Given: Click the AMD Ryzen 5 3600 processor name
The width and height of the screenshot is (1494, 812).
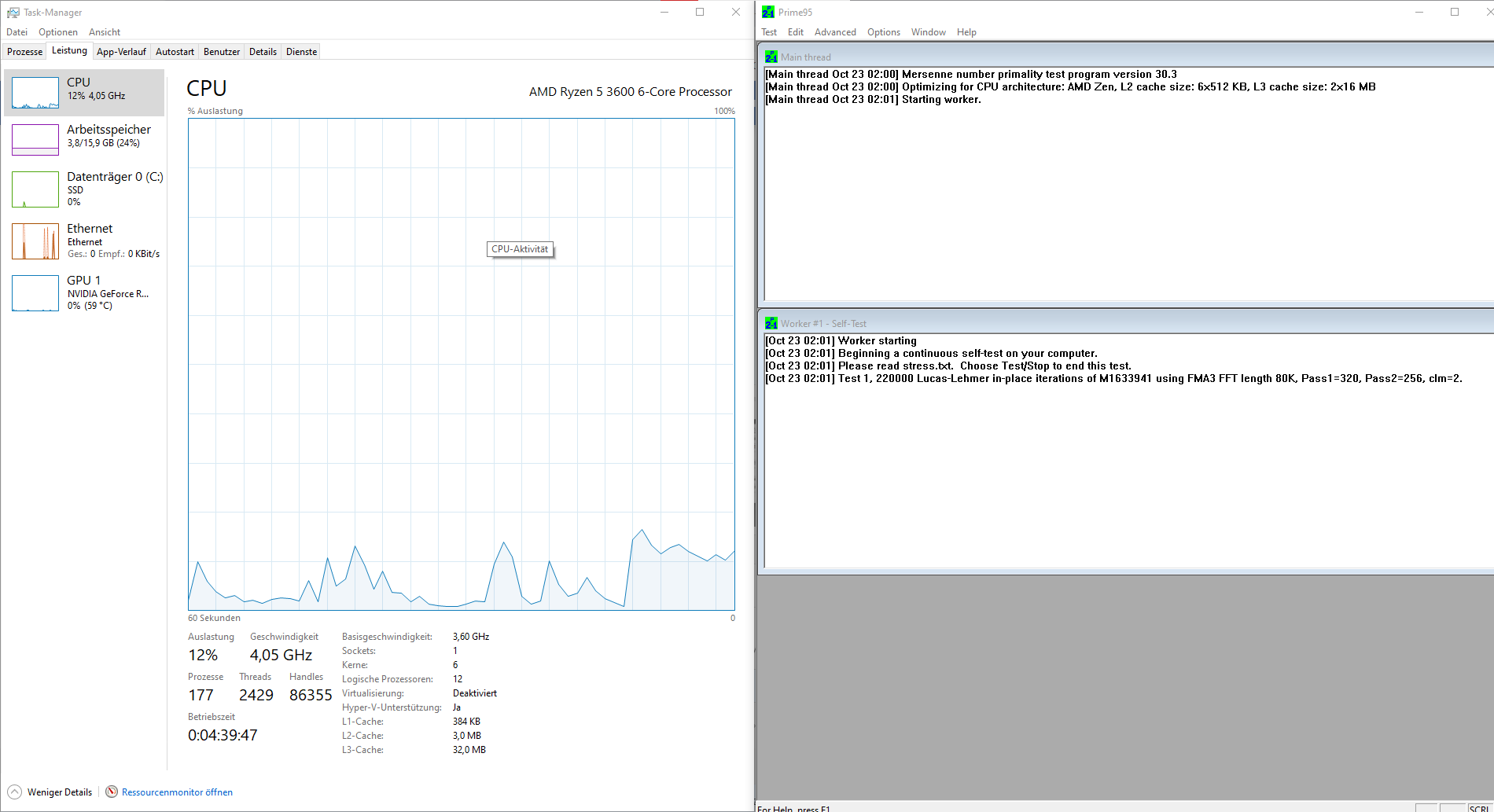Looking at the screenshot, I should coord(631,92).
